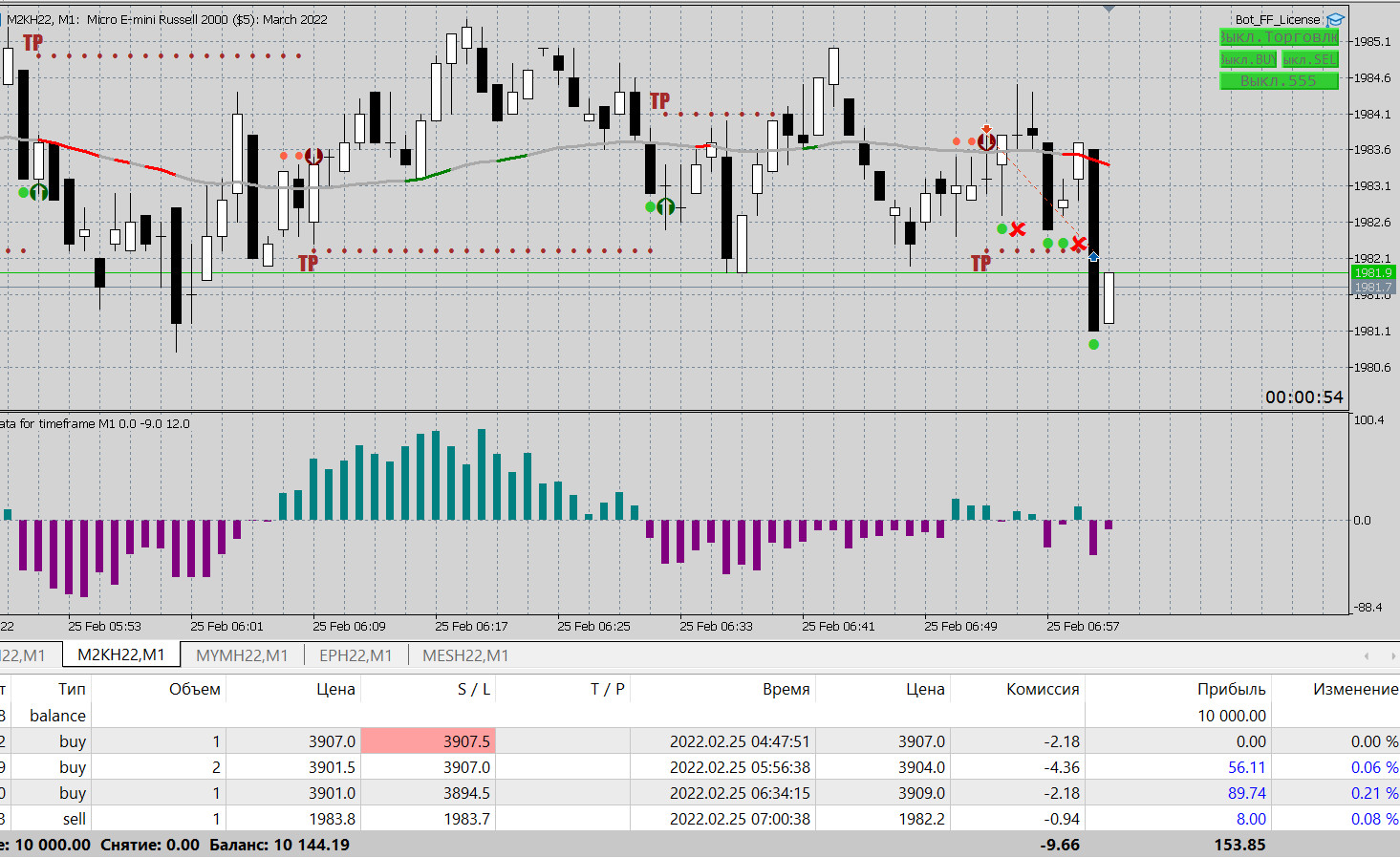1400x858 pixels.
Task: Click the gray 1981.7 price label
Action: click(1373, 287)
